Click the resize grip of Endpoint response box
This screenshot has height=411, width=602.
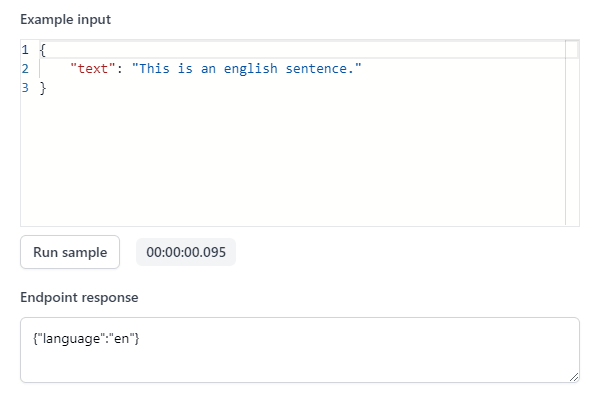coord(574,377)
